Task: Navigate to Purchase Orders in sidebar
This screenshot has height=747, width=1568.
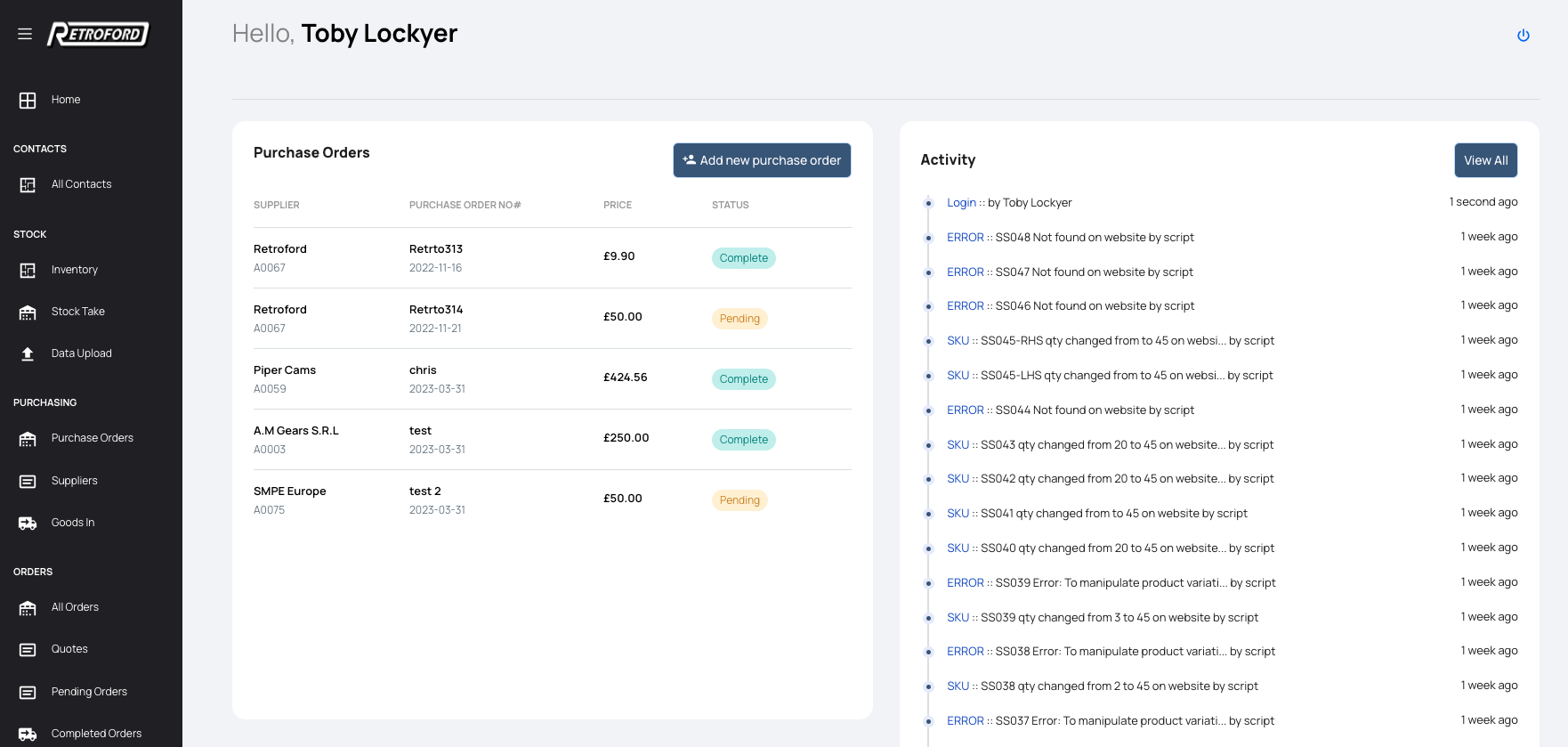Action: pyautogui.click(x=93, y=438)
